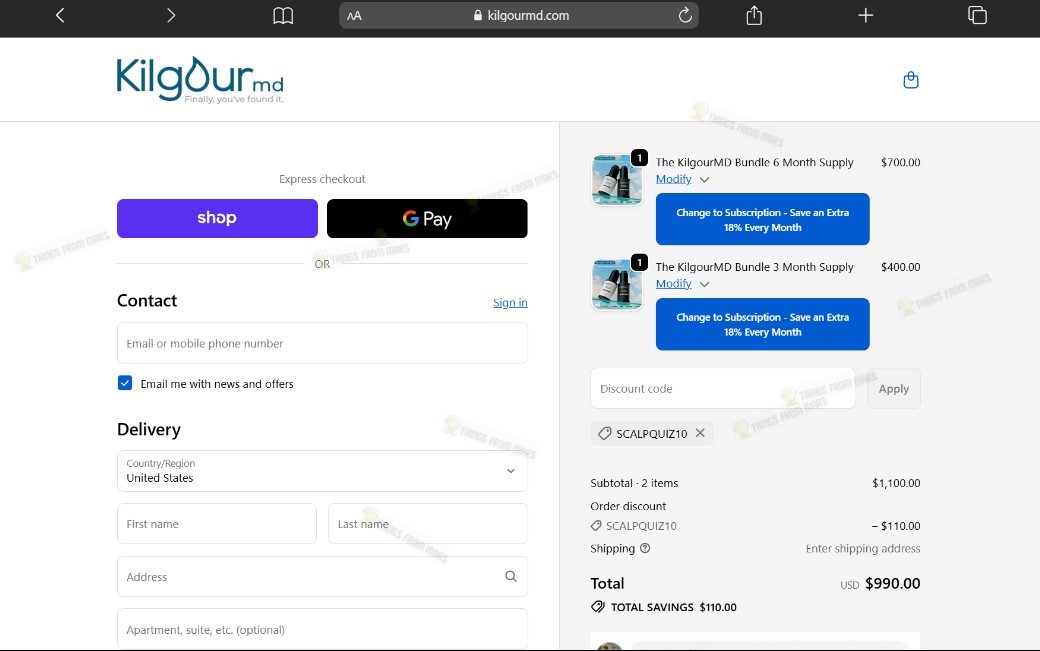Uncheck Email me with news and offers
Viewport: 1040px width, 651px height.
point(125,383)
